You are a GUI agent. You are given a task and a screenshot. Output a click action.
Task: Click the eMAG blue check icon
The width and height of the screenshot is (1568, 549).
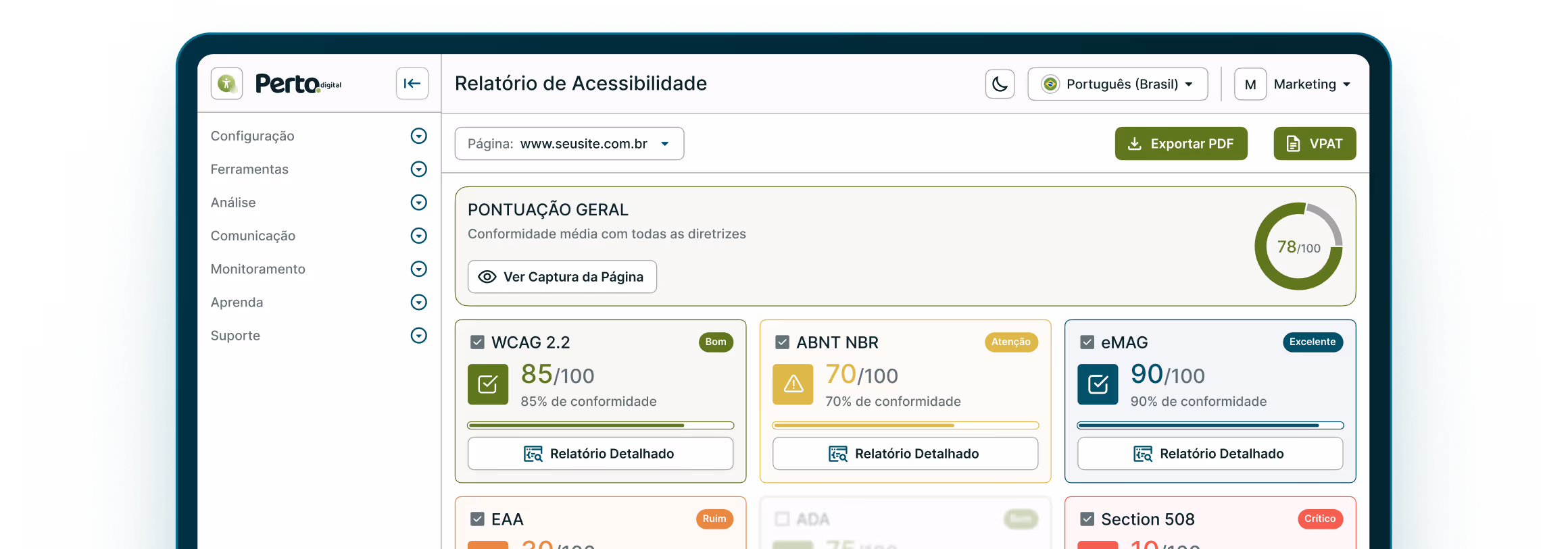coord(1098,384)
